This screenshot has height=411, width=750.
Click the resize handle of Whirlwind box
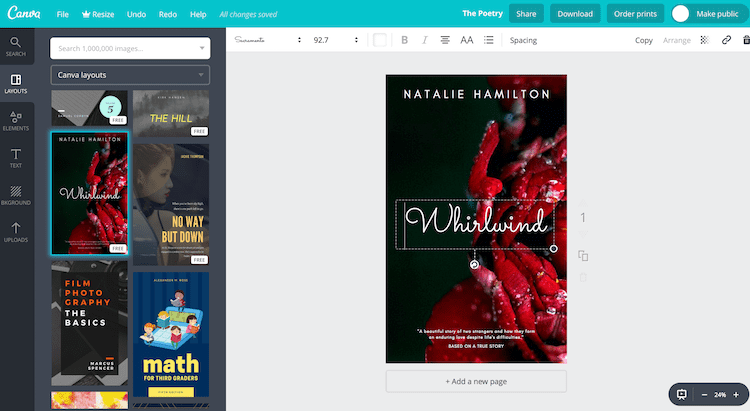pyautogui.click(x=553, y=249)
